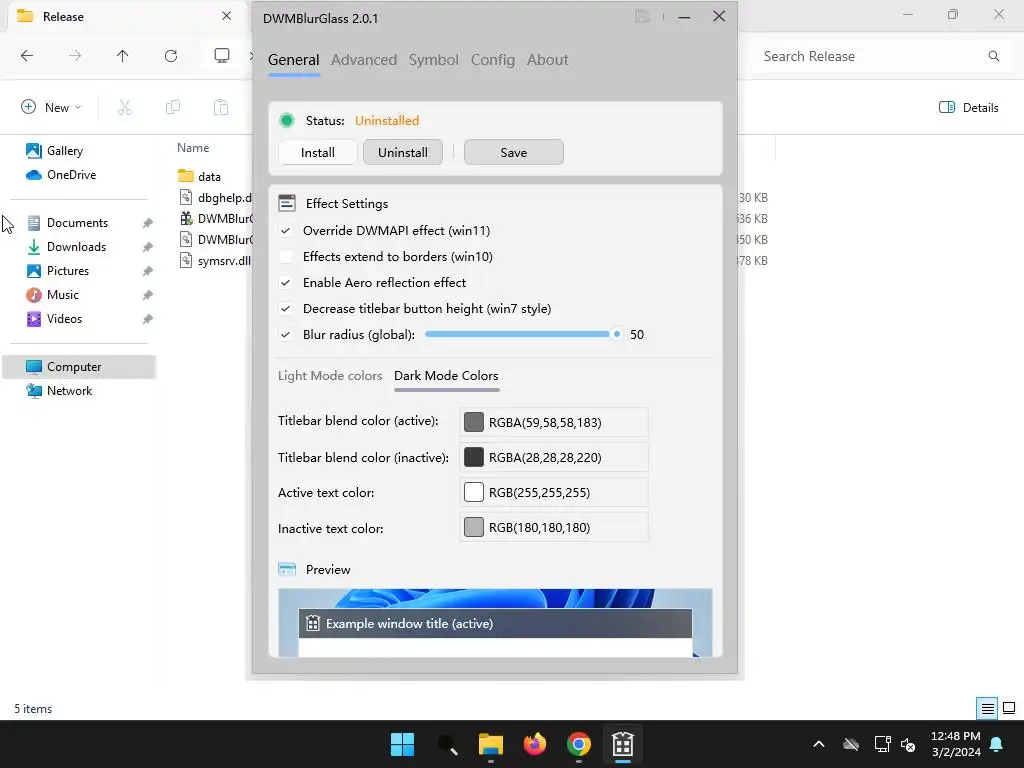Refresh the Release folder view
1024x768 pixels.
pos(171,56)
